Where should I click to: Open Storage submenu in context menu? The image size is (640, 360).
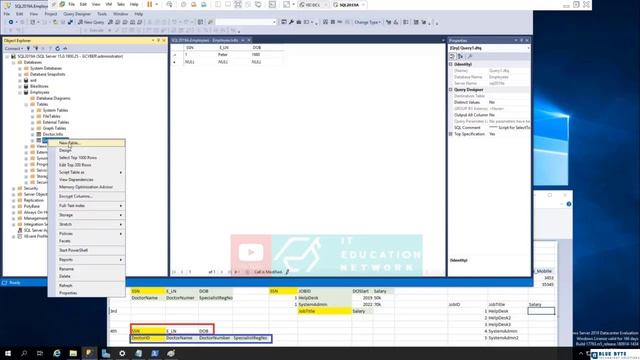tap(87, 215)
